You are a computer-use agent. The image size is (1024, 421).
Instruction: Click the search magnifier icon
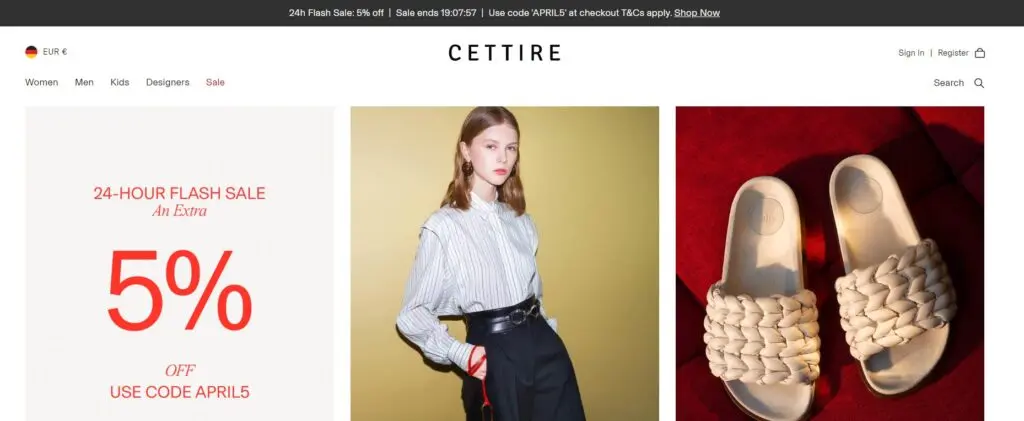point(979,83)
